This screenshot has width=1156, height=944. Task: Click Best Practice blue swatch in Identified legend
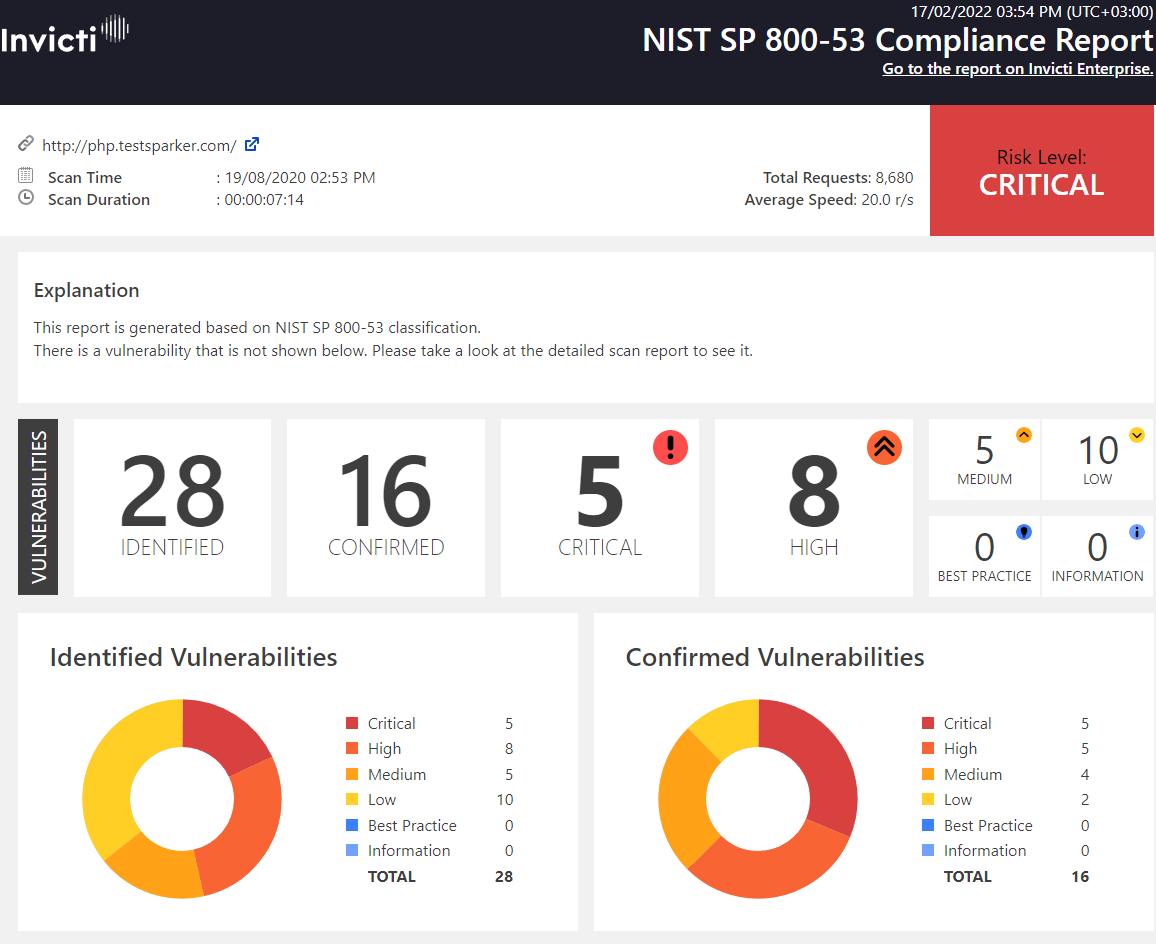pos(352,825)
